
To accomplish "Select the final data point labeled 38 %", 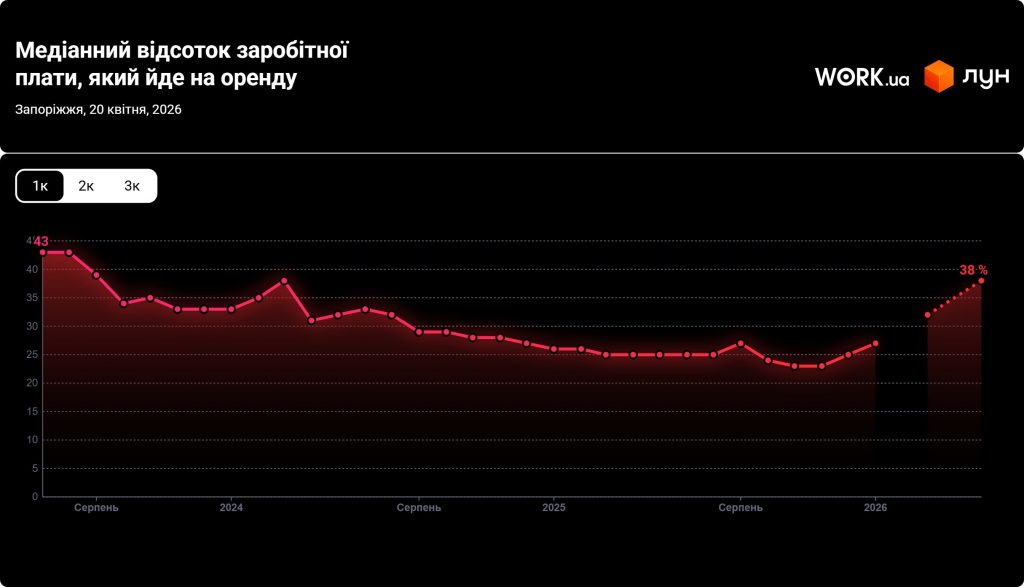I will click(981, 280).
